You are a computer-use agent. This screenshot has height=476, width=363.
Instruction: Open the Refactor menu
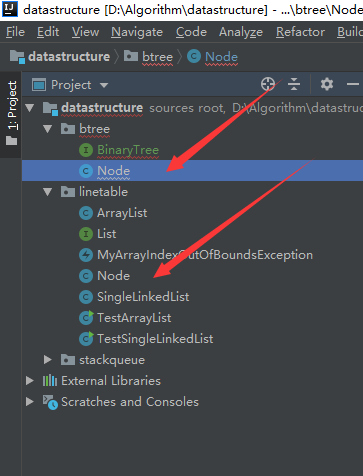[x=300, y=32]
